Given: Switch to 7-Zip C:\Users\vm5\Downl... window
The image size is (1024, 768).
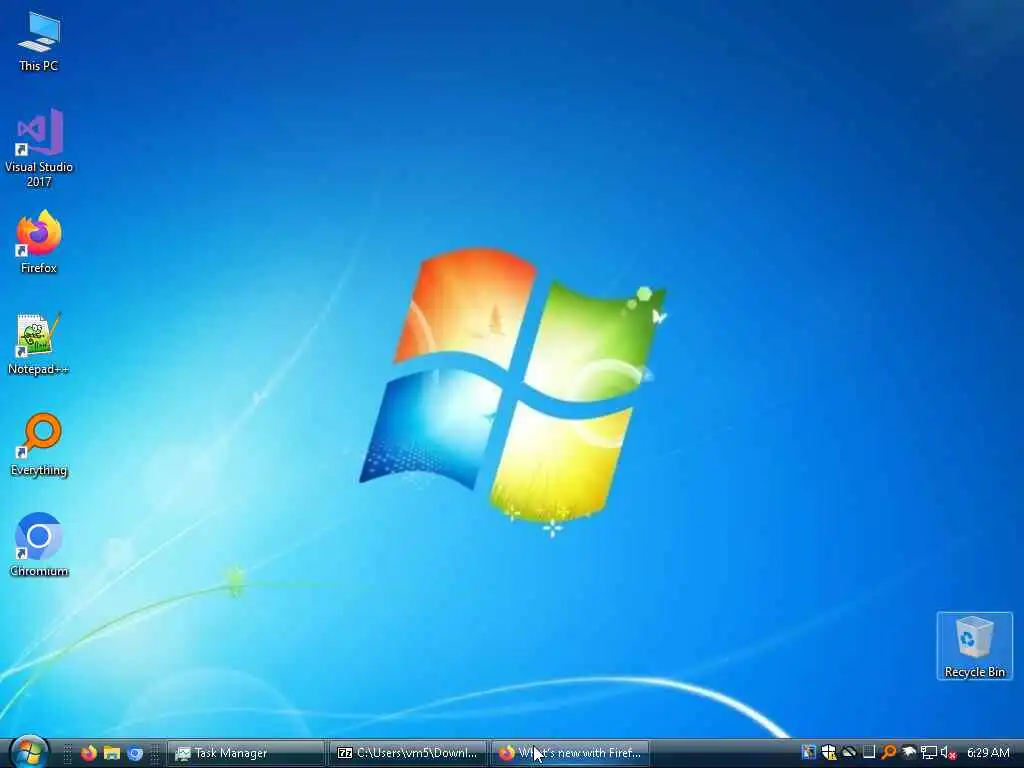Looking at the screenshot, I should 408,753.
